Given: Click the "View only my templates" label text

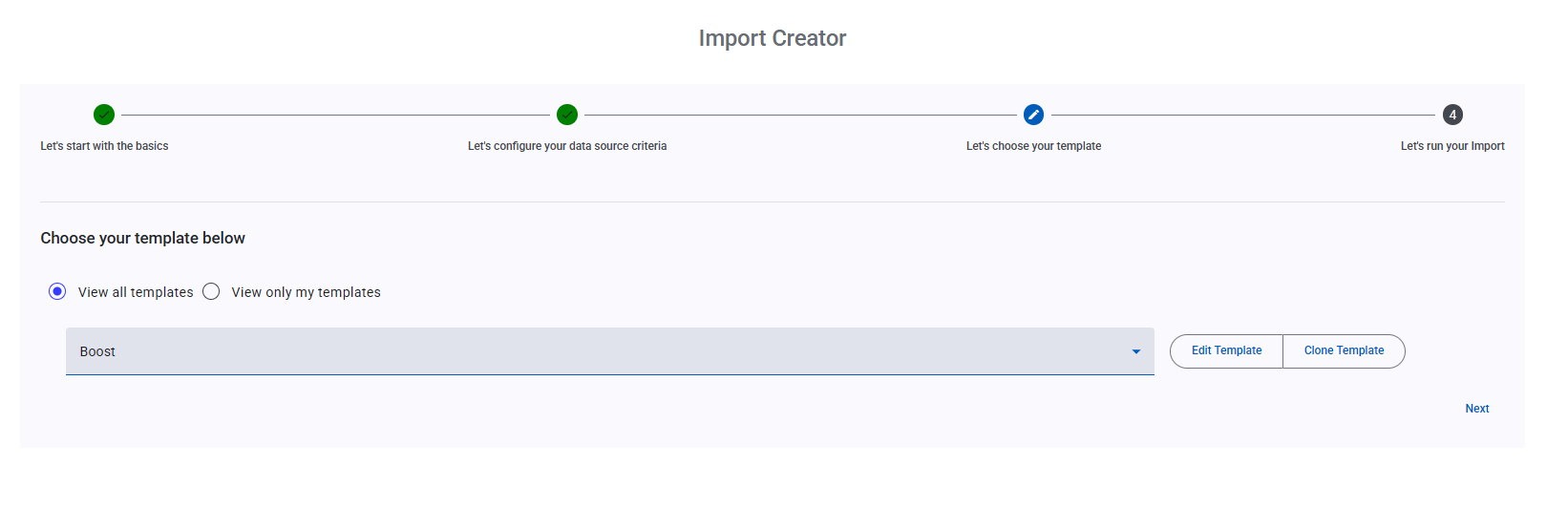Looking at the screenshot, I should (x=306, y=292).
